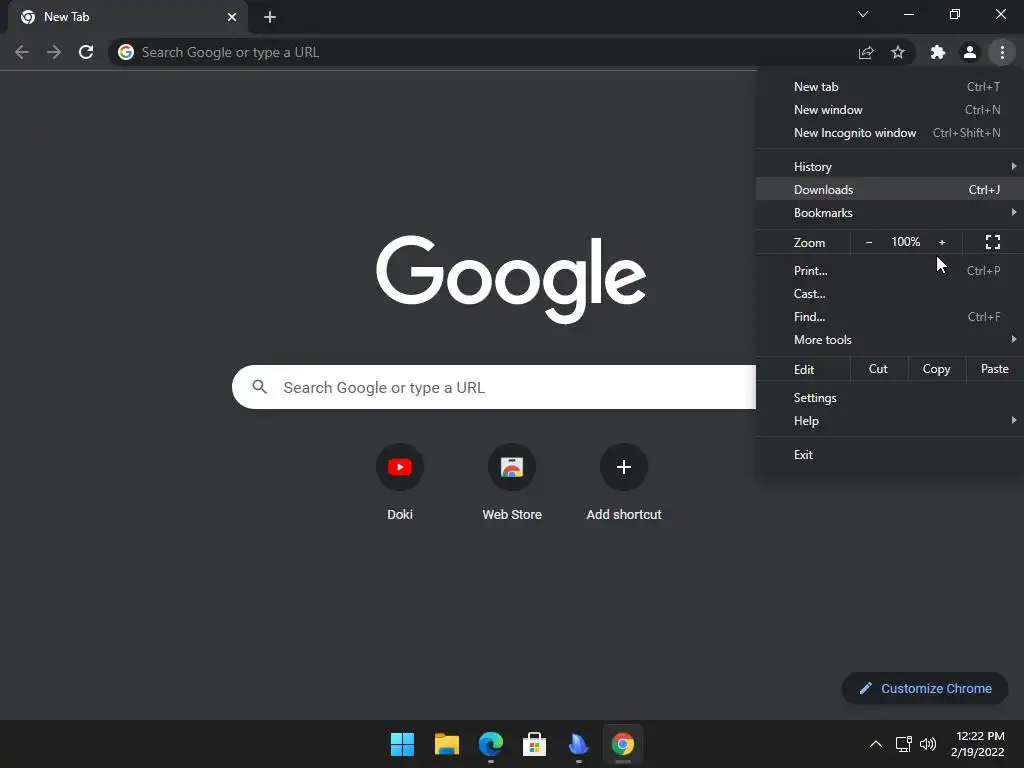Image resolution: width=1024 pixels, height=768 pixels.
Task: Expand the Help submenu
Action: (889, 421)
